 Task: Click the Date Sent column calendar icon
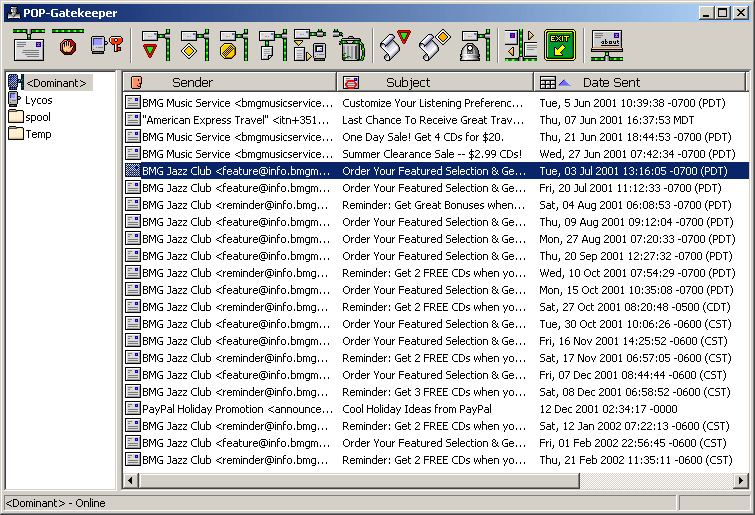(547, 83)
